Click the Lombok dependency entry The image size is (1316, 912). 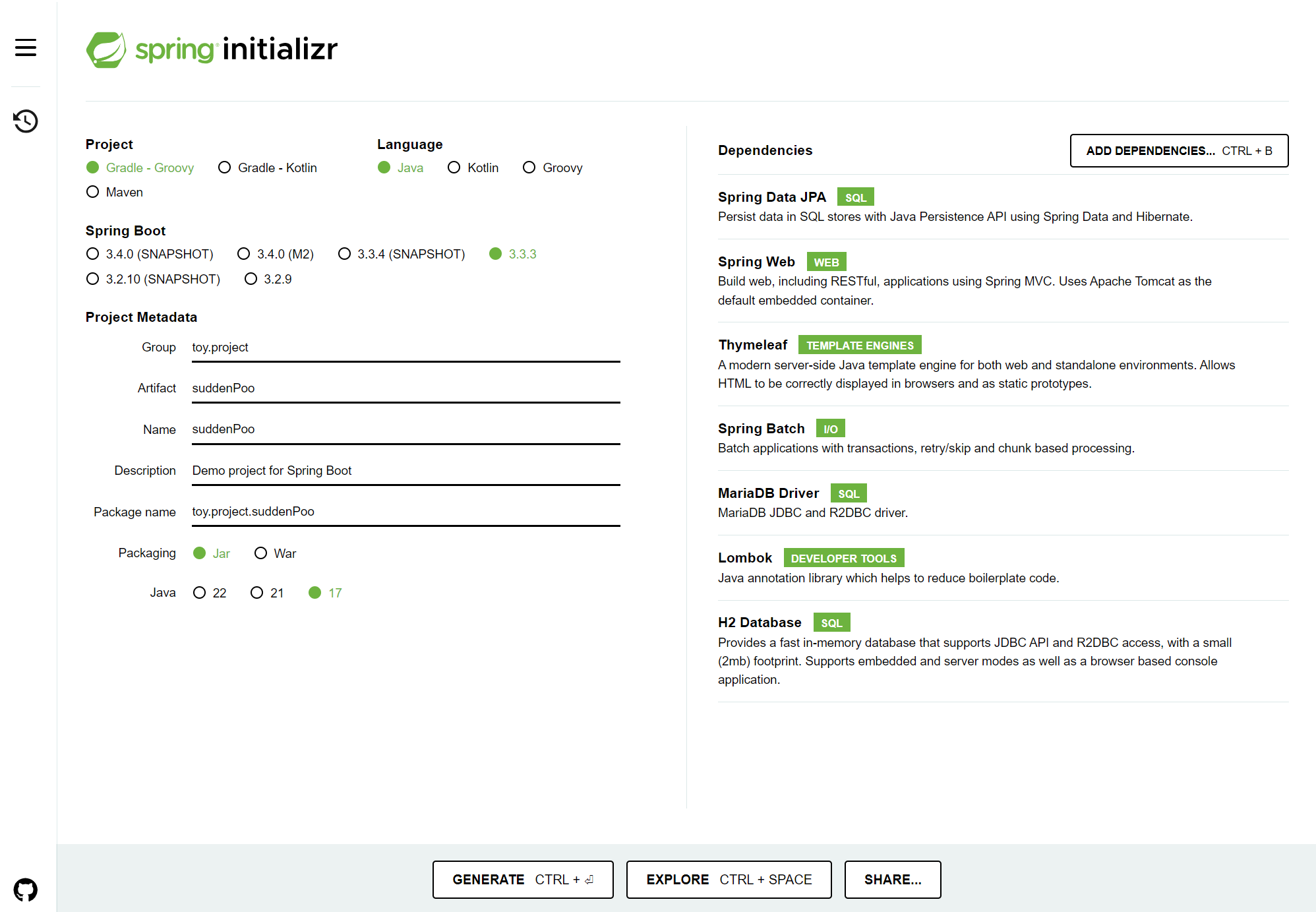[744, 558]
